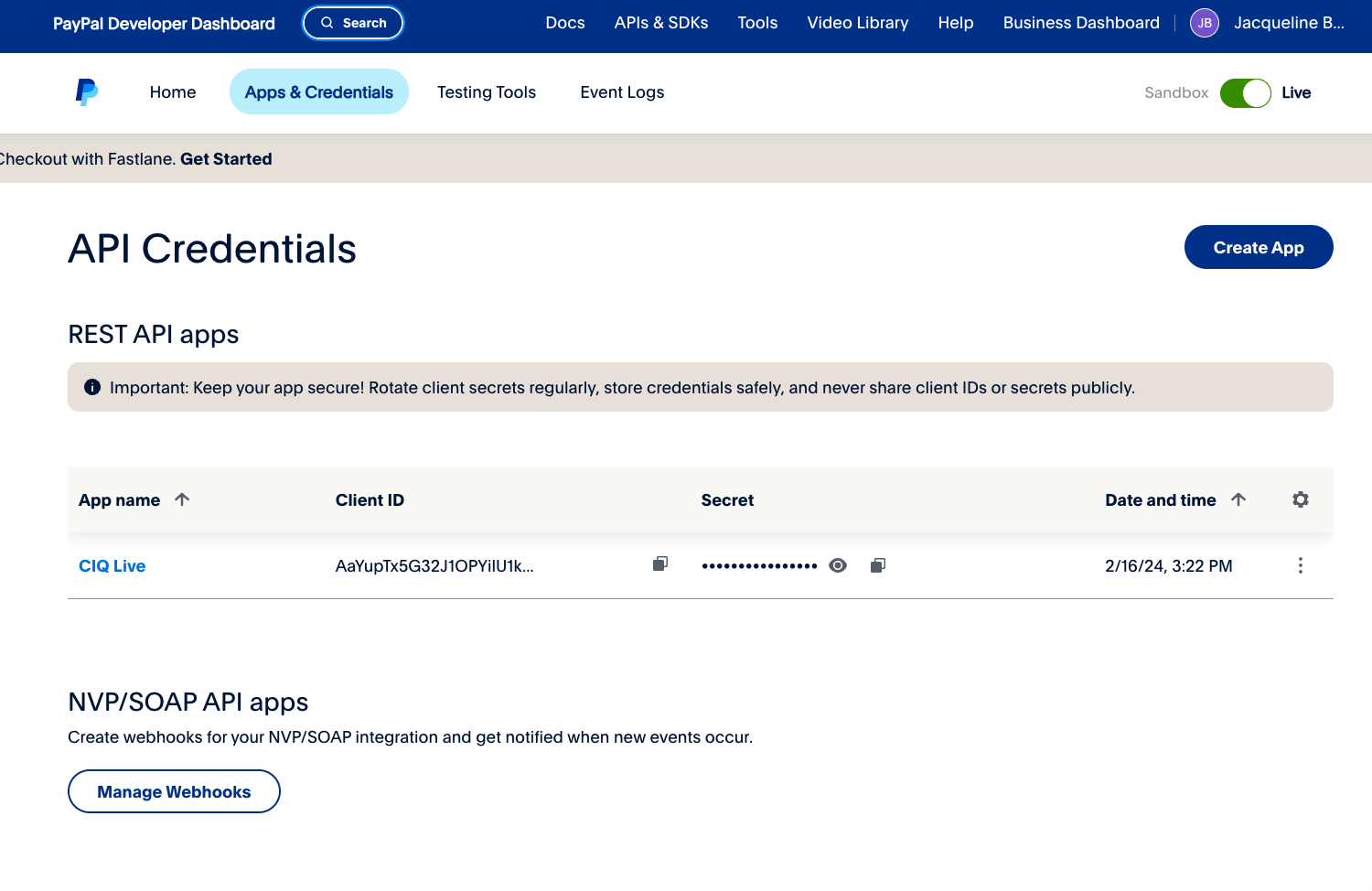
Task: Click the JB user avatar
Action: pos(1204,23)
